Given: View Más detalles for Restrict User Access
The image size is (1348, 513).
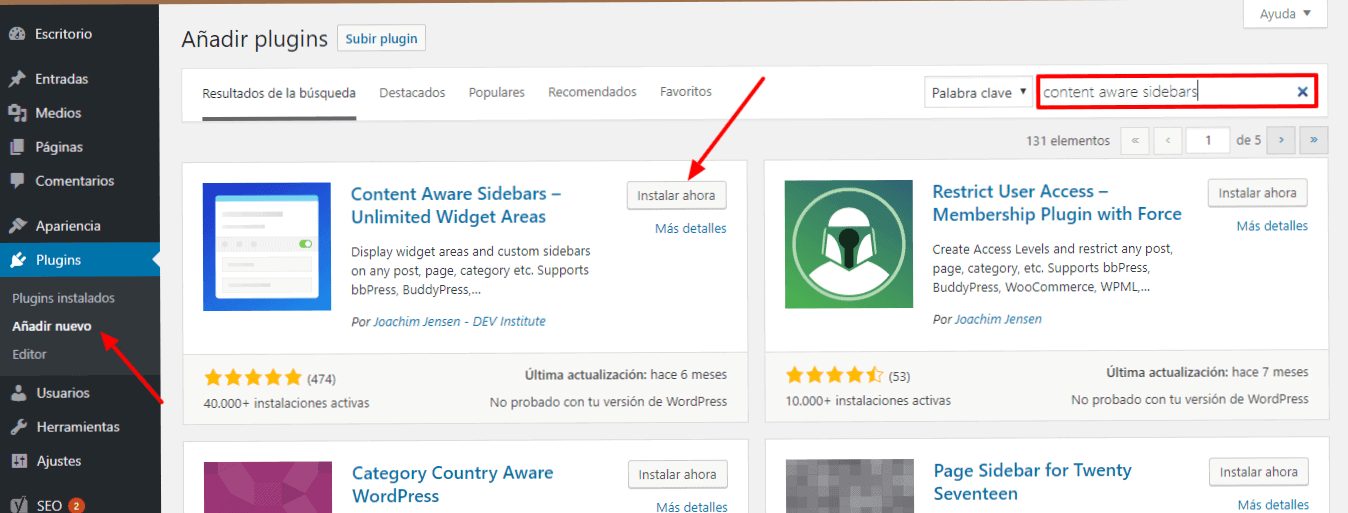Looking at the screenshot, I should [1272, 226].
